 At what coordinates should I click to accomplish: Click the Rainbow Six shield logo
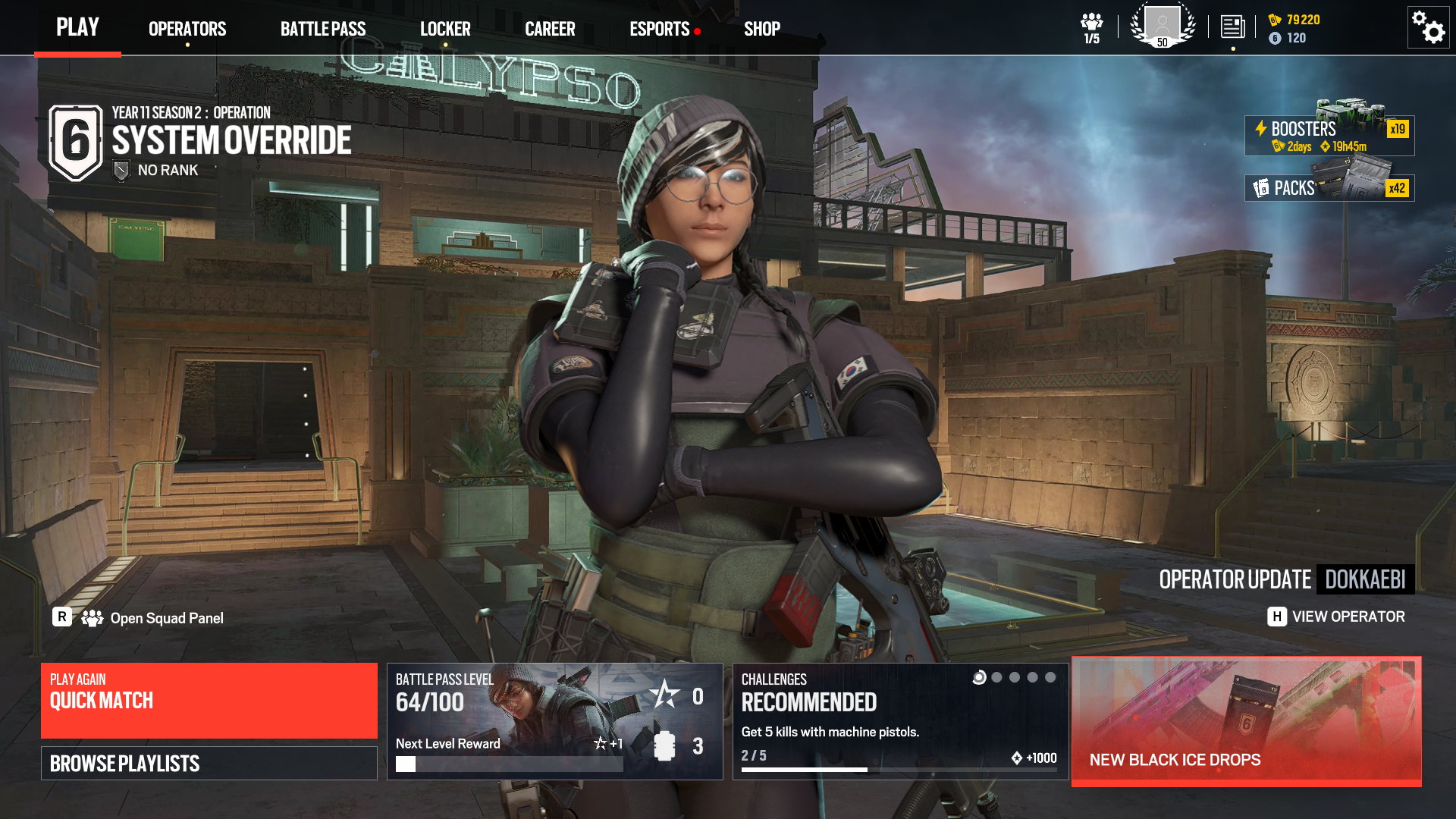(x=76, y=143)
